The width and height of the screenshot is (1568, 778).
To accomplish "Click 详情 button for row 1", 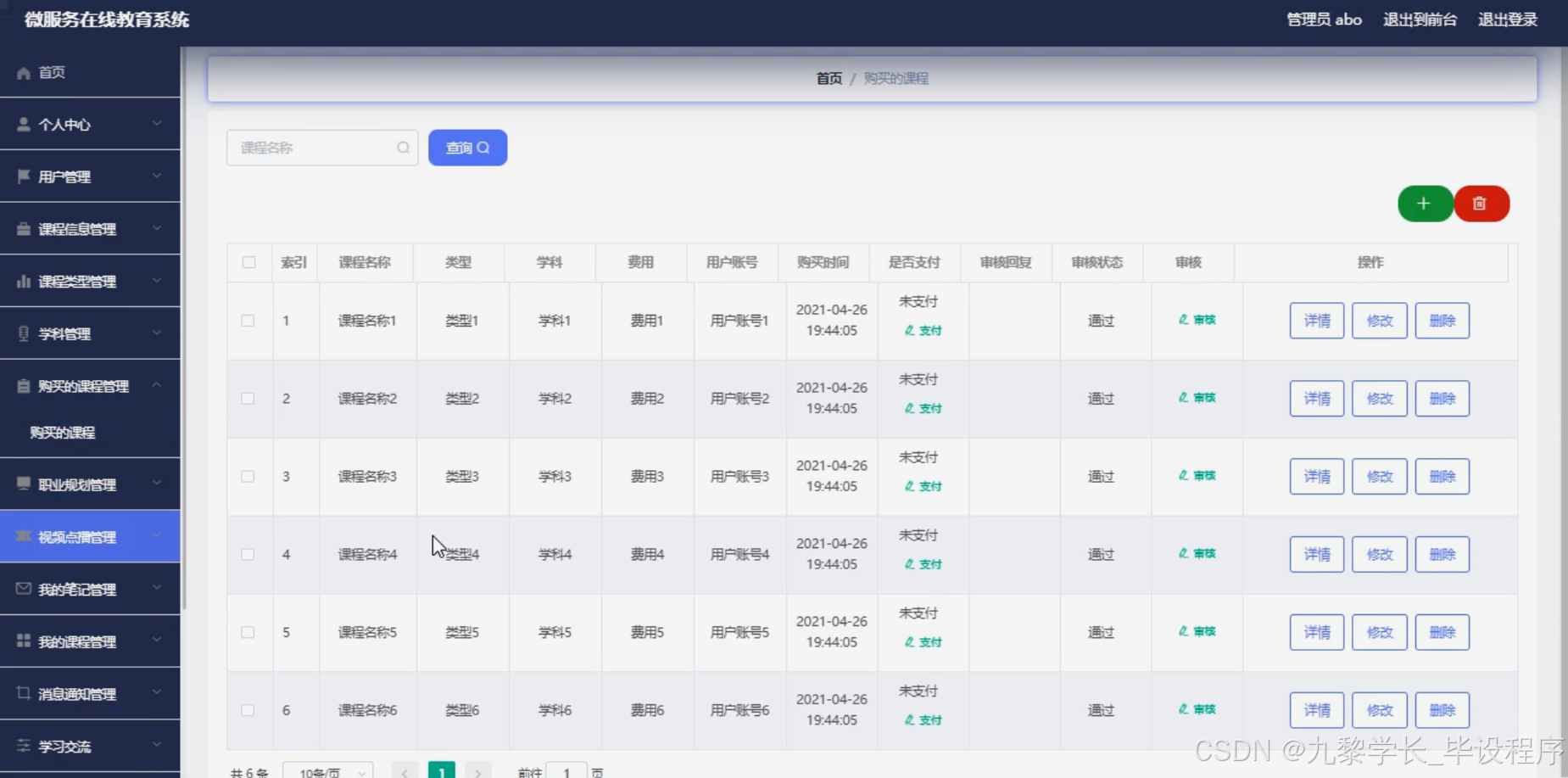I will [x=1317, y=321].
